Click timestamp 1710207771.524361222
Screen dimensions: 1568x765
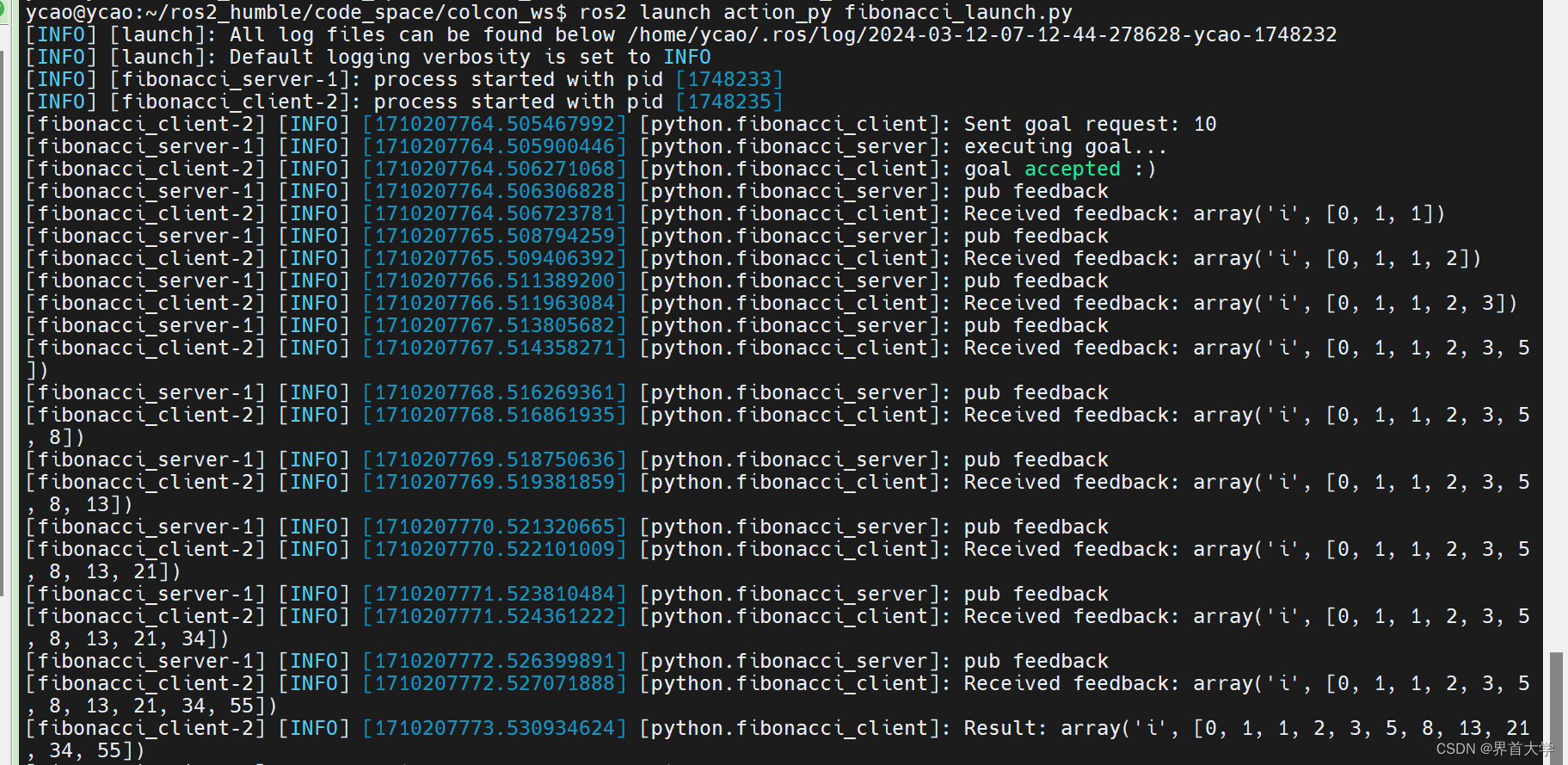pos(495,616)
